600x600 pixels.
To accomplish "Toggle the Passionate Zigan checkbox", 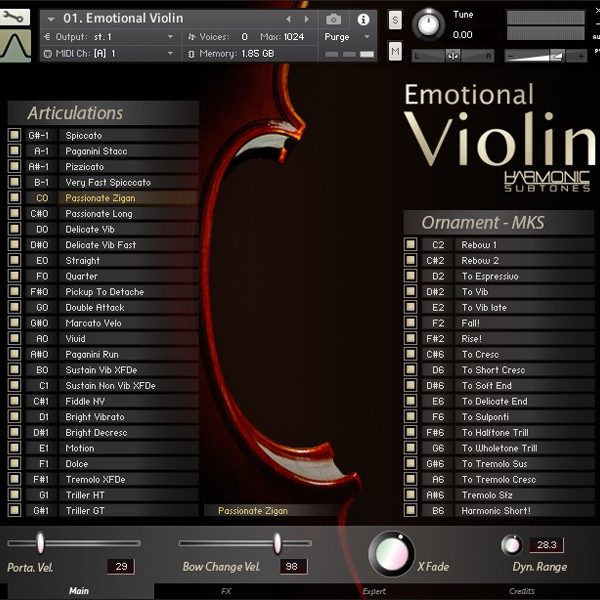I will [x=15, y=197].
